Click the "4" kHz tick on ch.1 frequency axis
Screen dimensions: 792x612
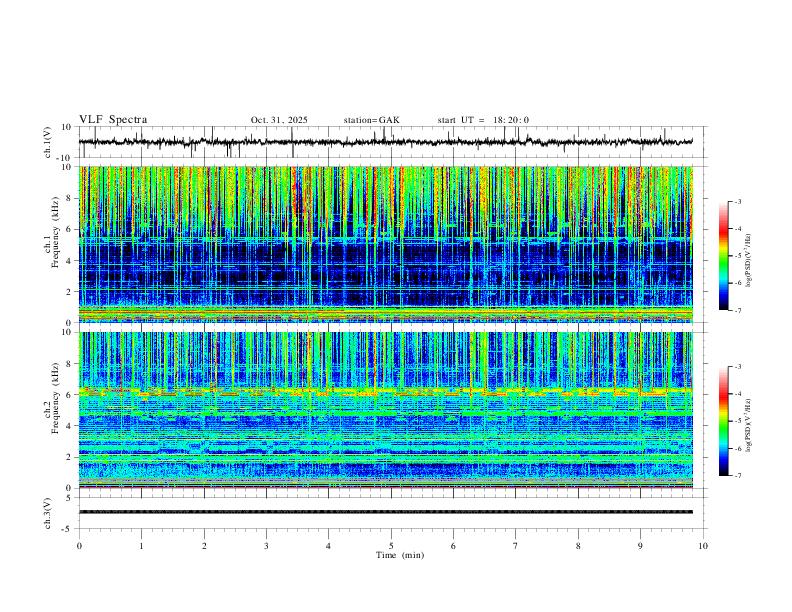tap(70, 260)
